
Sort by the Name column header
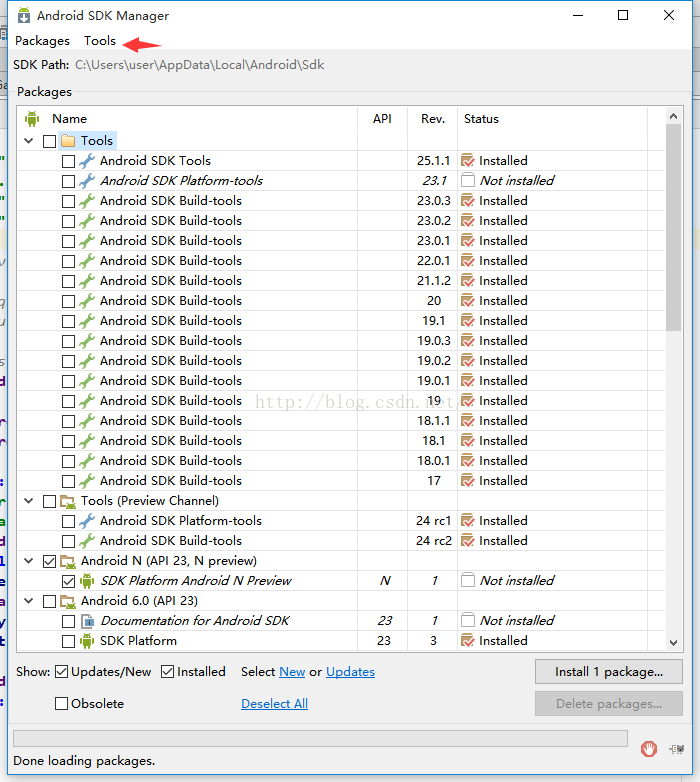coord(69,119)
